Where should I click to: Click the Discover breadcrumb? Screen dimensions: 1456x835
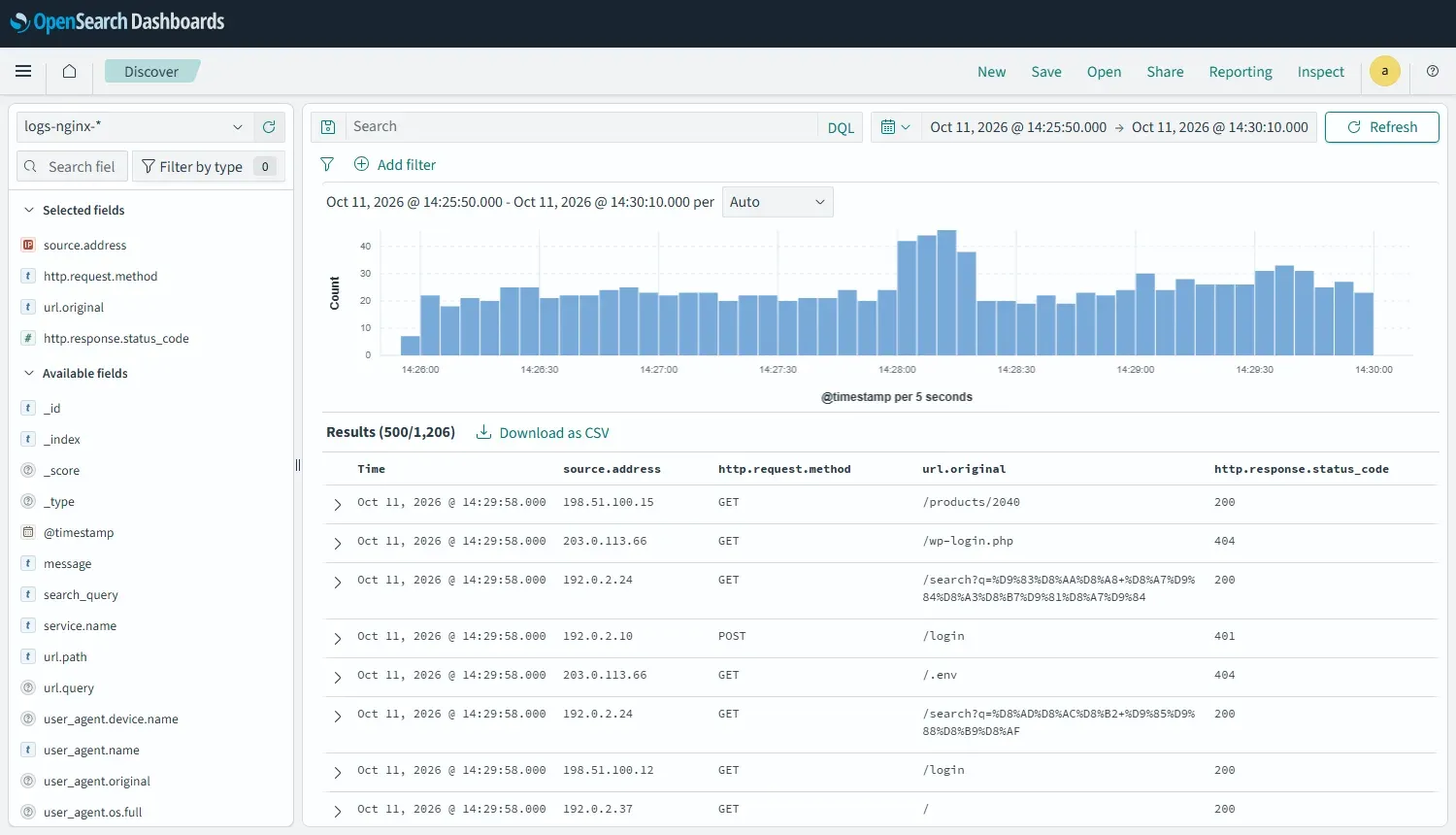151,71
